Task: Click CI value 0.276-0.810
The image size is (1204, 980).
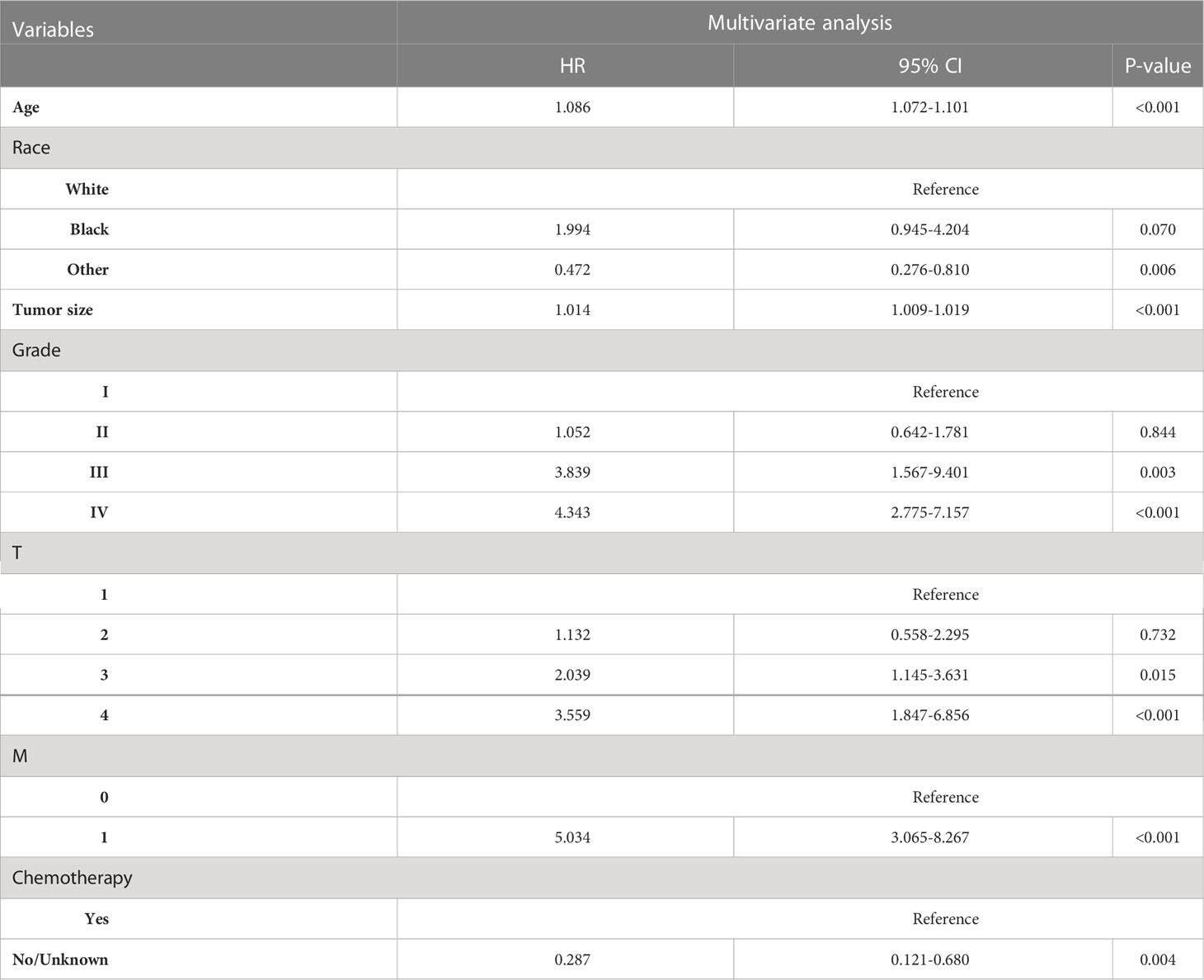Action: (x=929, y=270)
